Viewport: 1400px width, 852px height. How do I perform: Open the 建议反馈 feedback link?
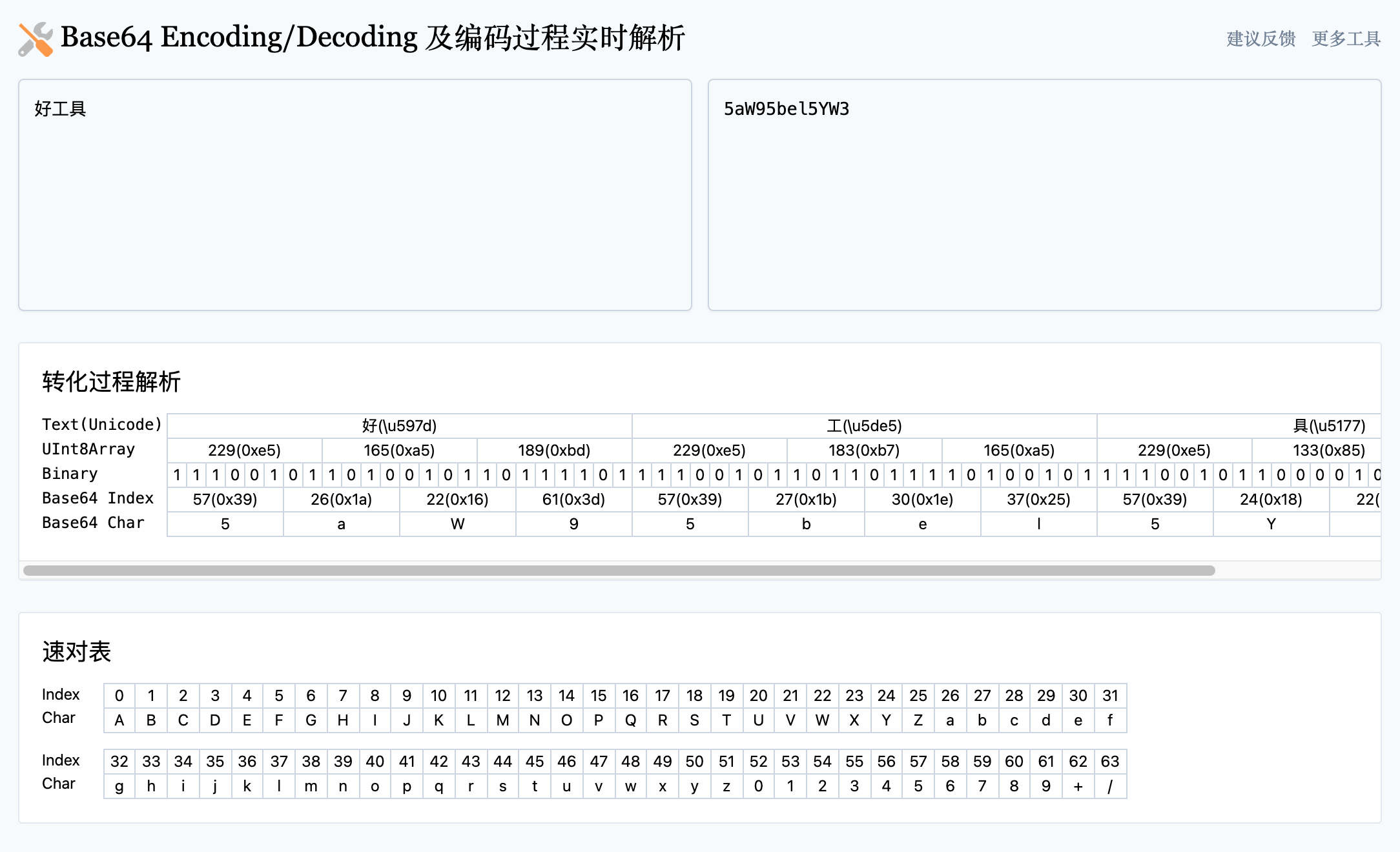click(x=1261, y=39)
